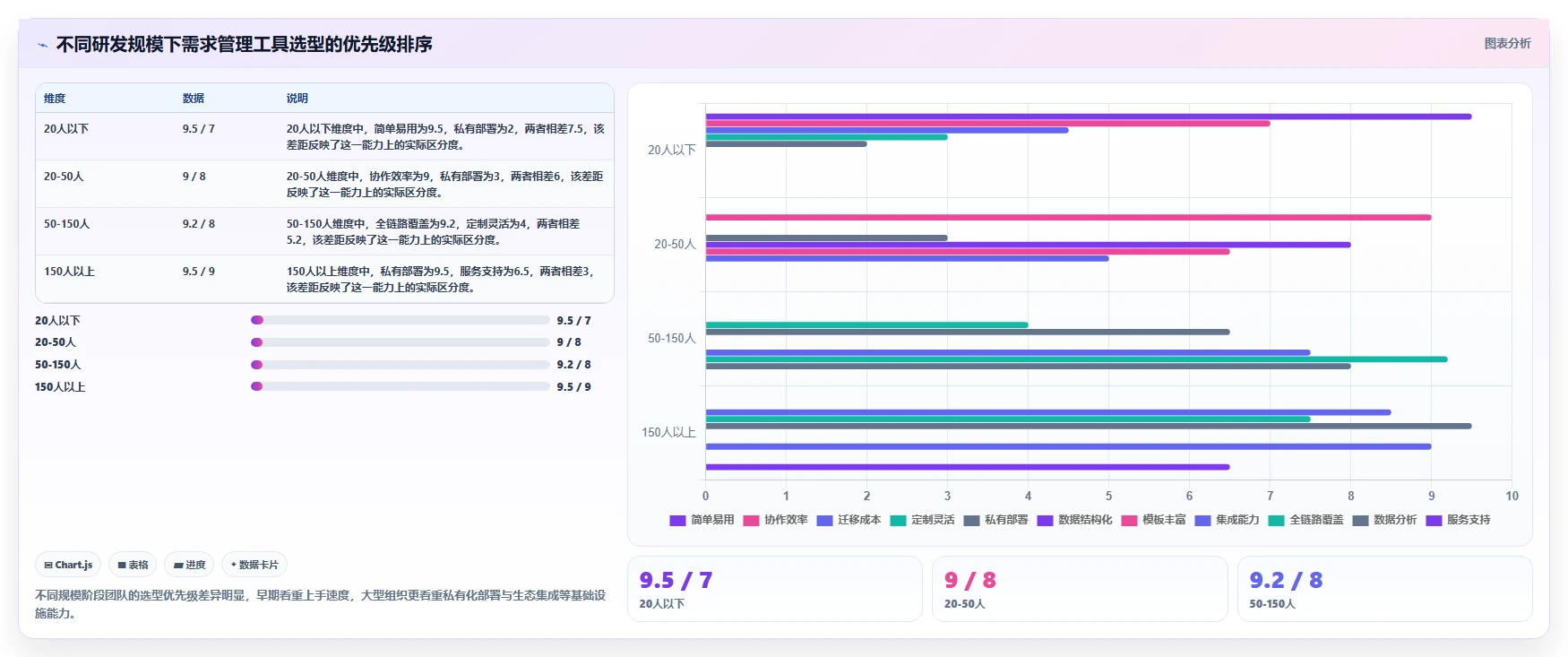Click the top purple 简单易用 bar in 20人以下 group

[x=1088, y=117]
